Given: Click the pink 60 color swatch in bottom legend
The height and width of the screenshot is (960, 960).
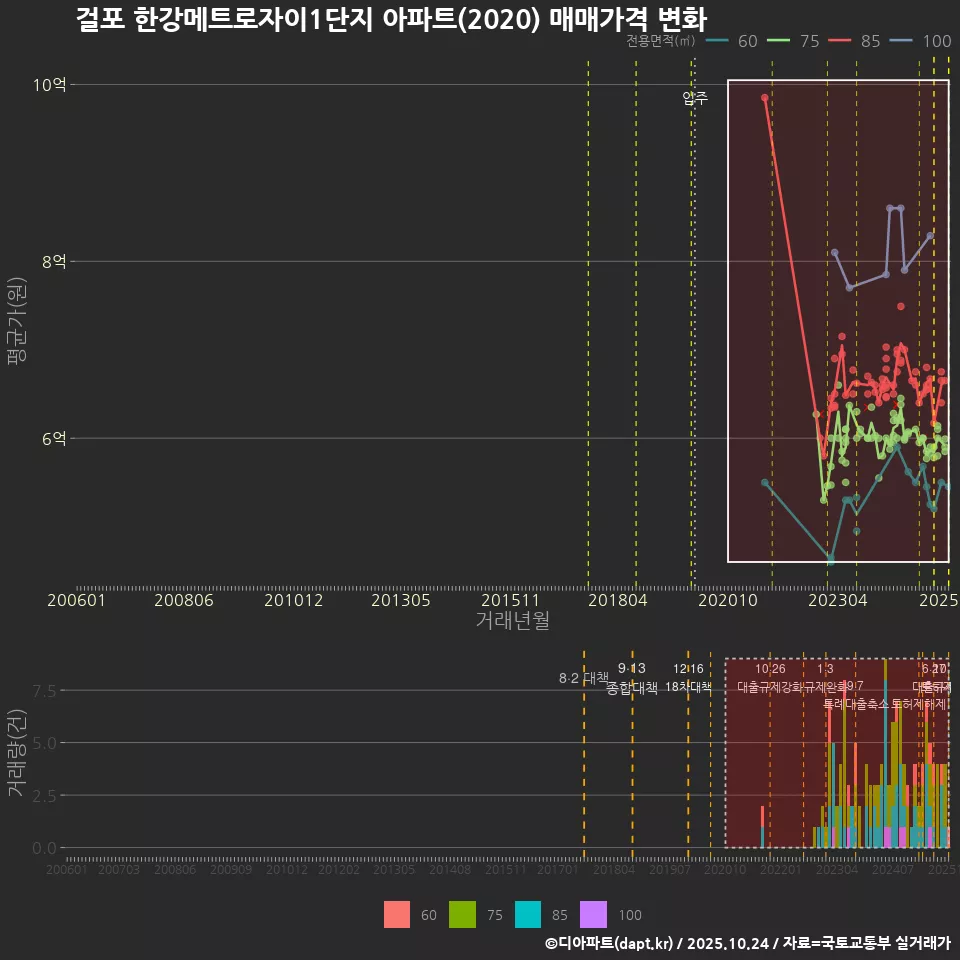Looking at the screenshot, I should click(397, 914).
